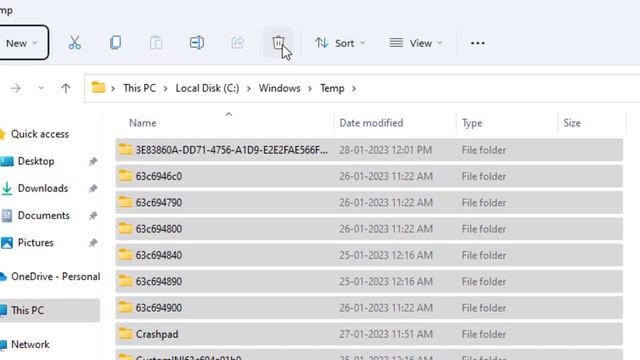
Task: Click date 28-01-2023 12:01 PM cell
Action: [x=386, y=150]
